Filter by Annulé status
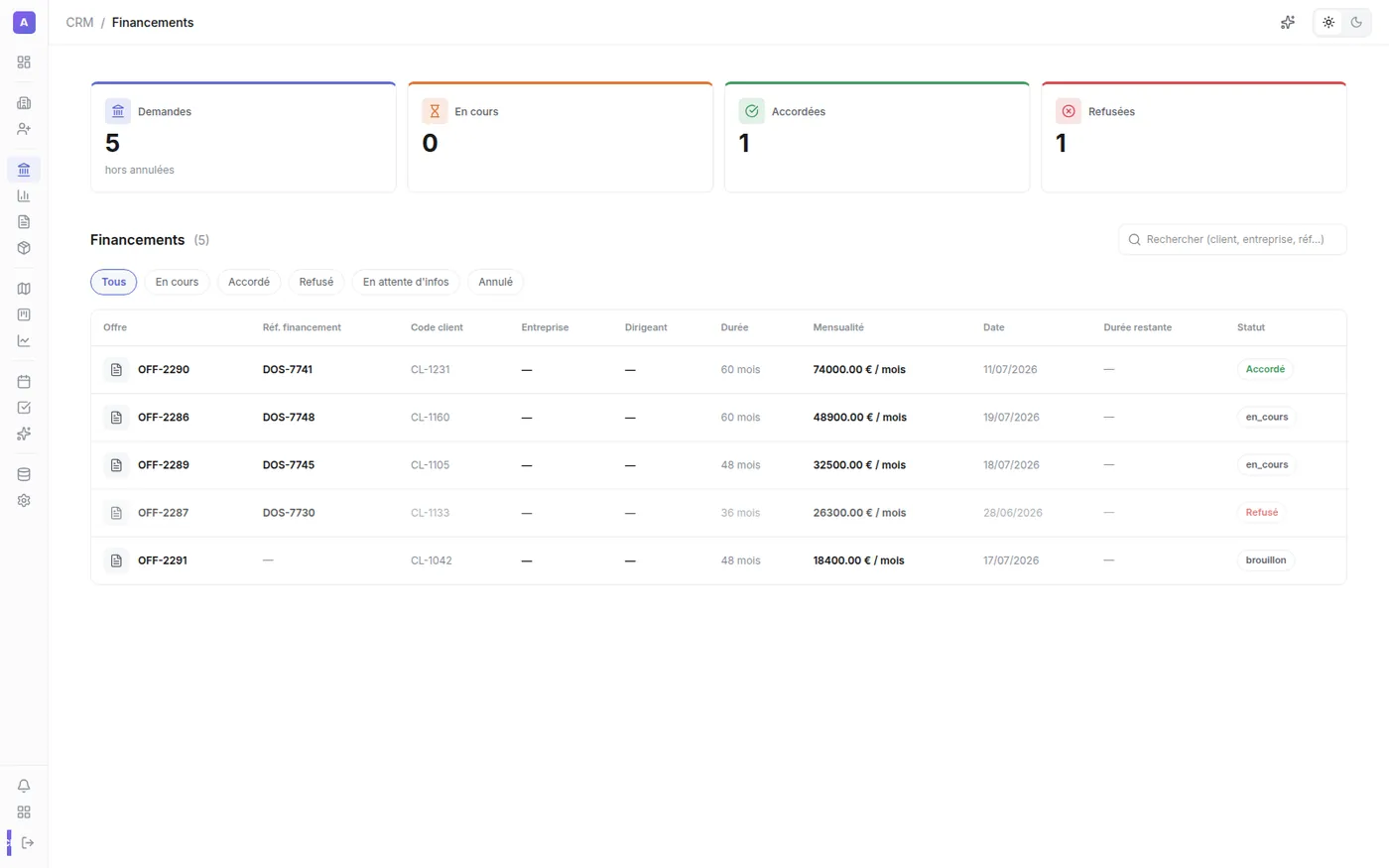Viewport: 1389px width, 868px height. [x=495, y=282]
